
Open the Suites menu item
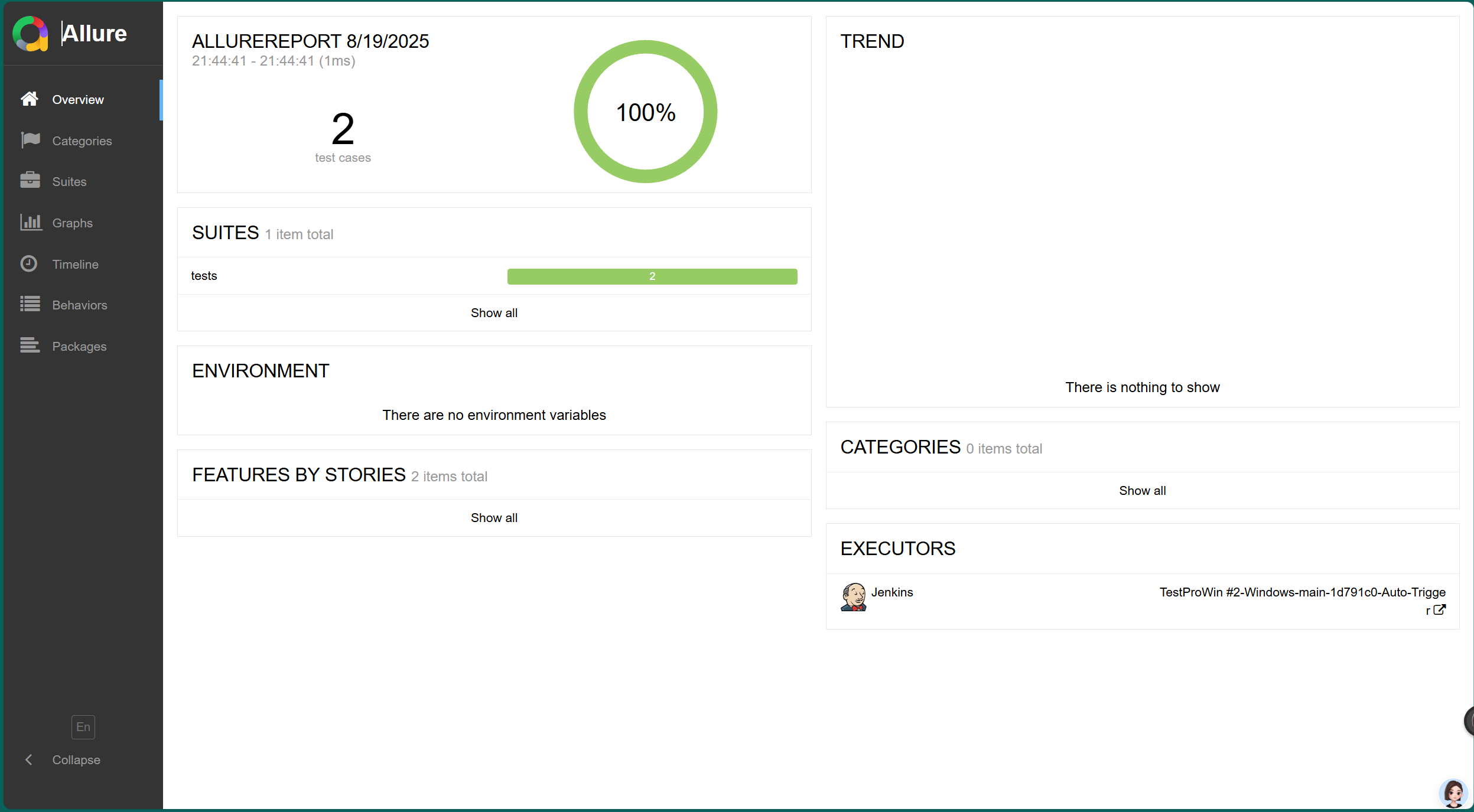(69, 182)
